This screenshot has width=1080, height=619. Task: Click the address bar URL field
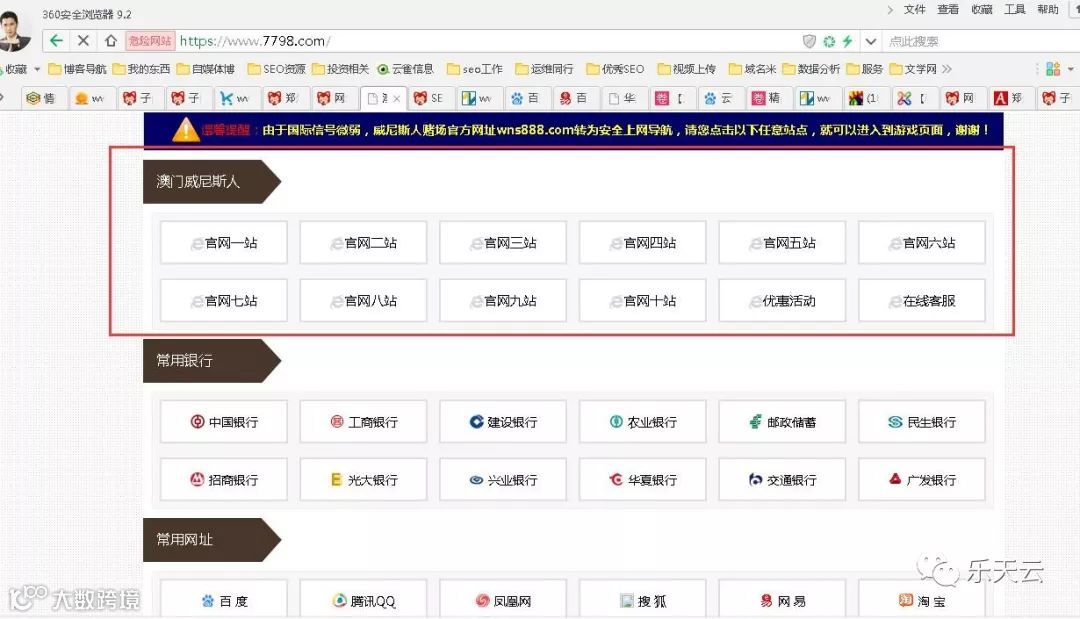482,41
